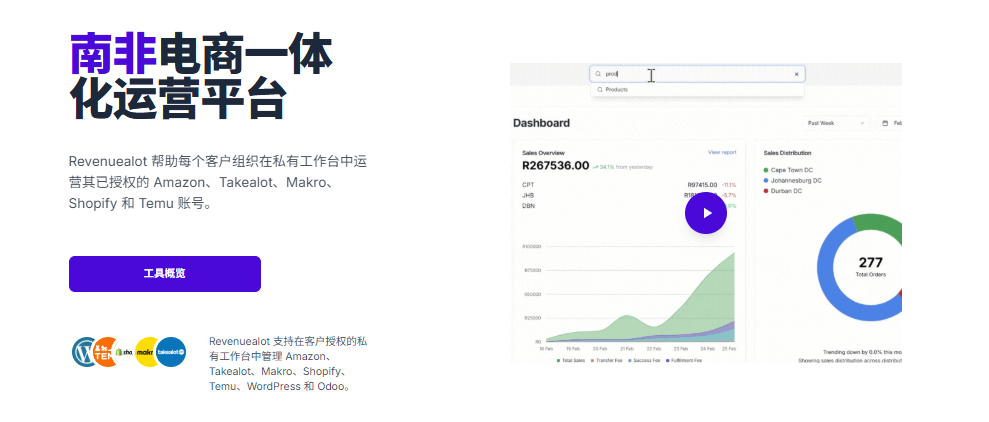Click the calendar date picker icon
Image resolution: width=989 pixels, height=422 pixels.
(x=886, y=123)
